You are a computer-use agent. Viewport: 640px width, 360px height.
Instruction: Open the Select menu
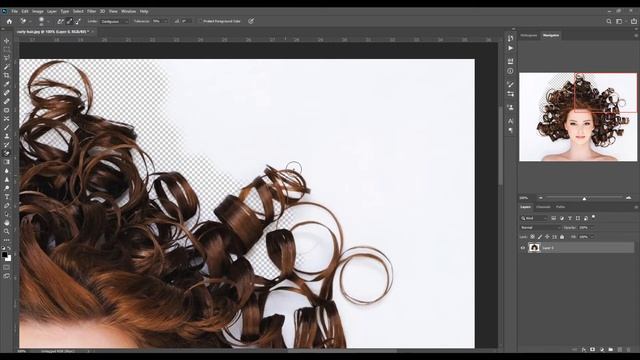click(78, 11)
